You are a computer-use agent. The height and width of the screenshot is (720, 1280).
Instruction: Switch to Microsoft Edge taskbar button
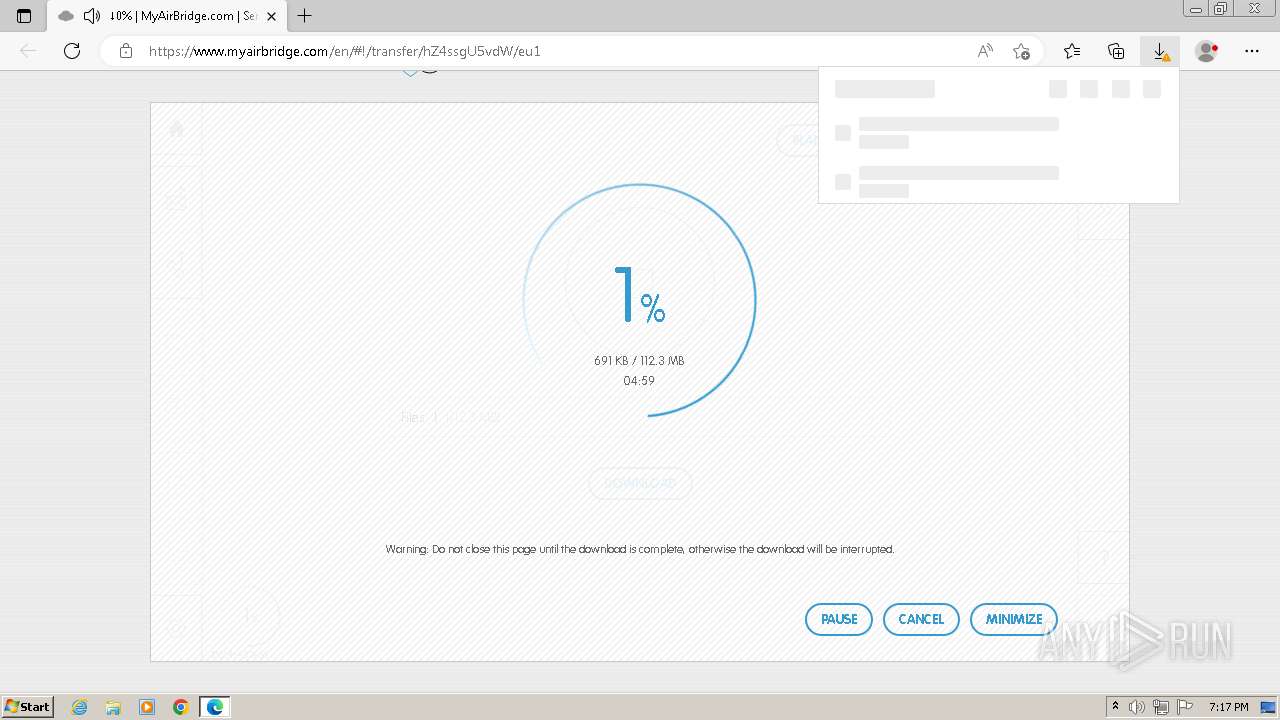pyautogui.click(x=215, y=707)
